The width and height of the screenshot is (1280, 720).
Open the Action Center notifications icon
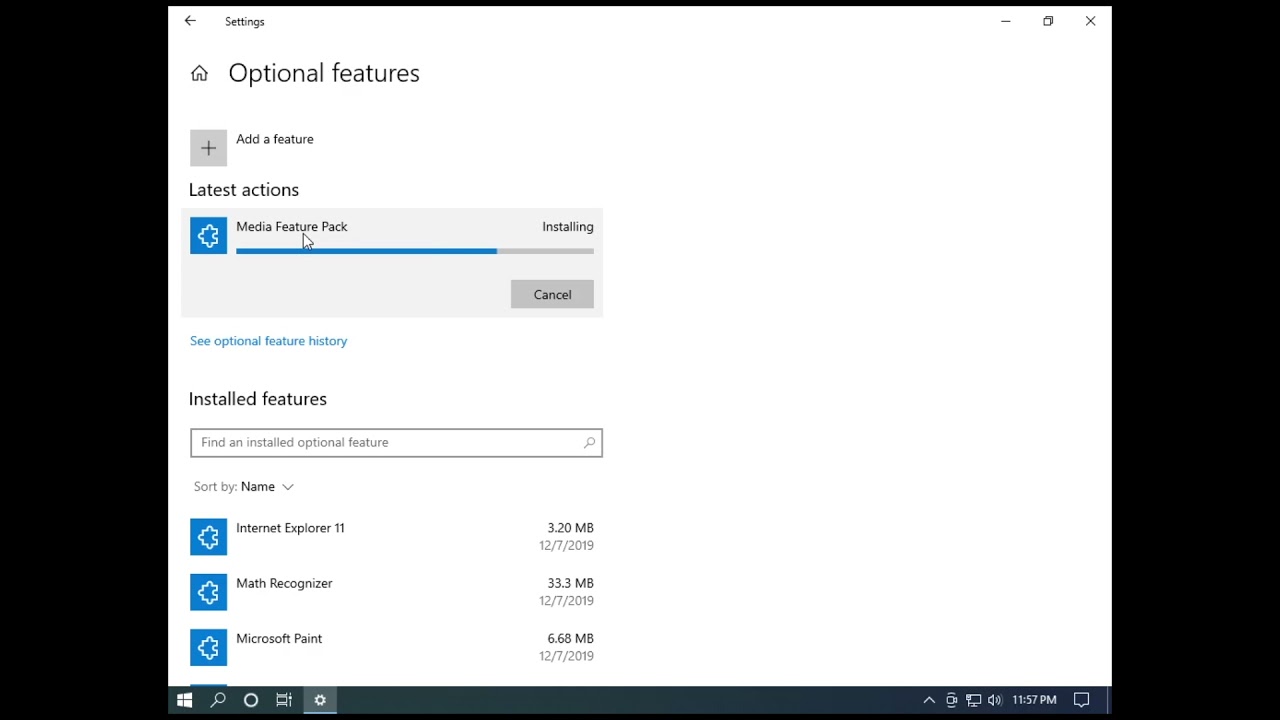click(x=1081, y=700)
